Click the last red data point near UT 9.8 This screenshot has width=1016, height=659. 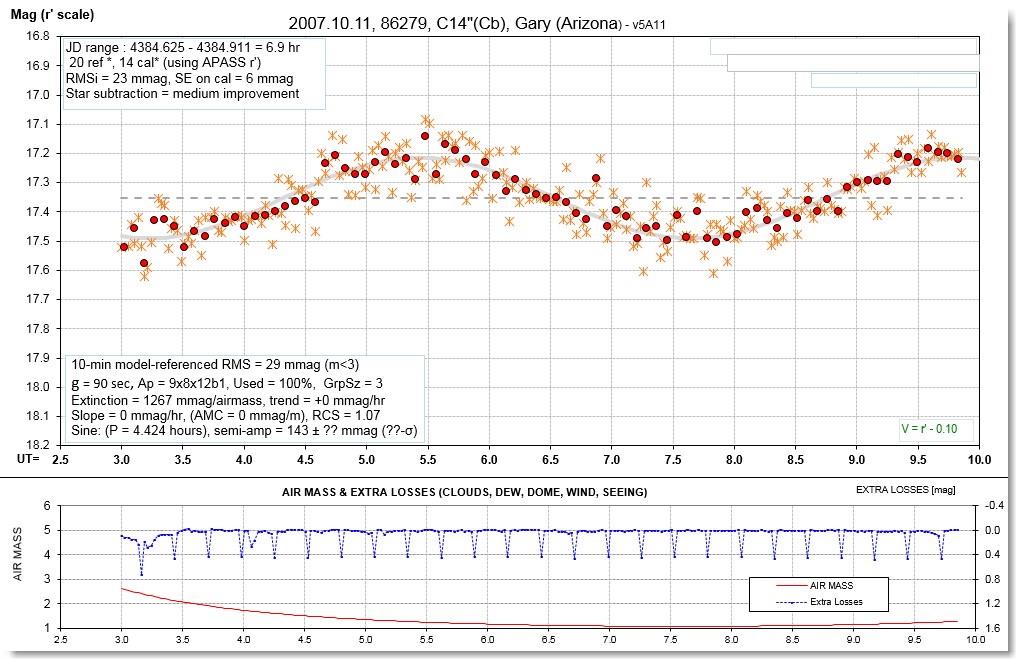958,159
